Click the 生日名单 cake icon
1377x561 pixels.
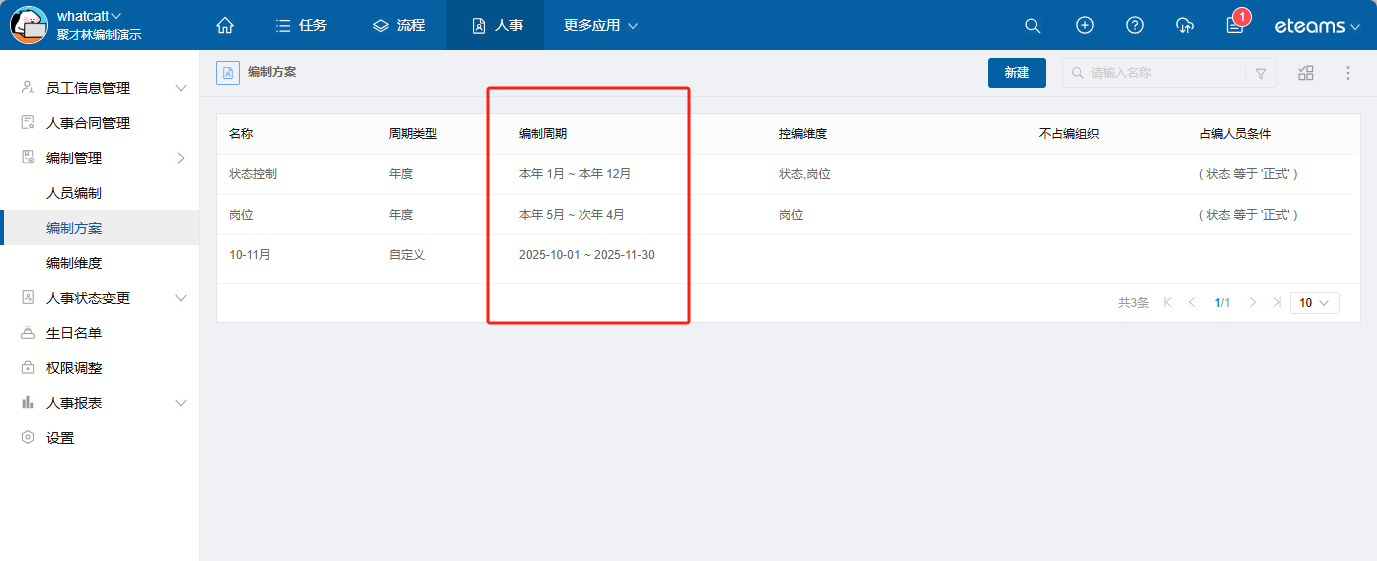[28, 333]
